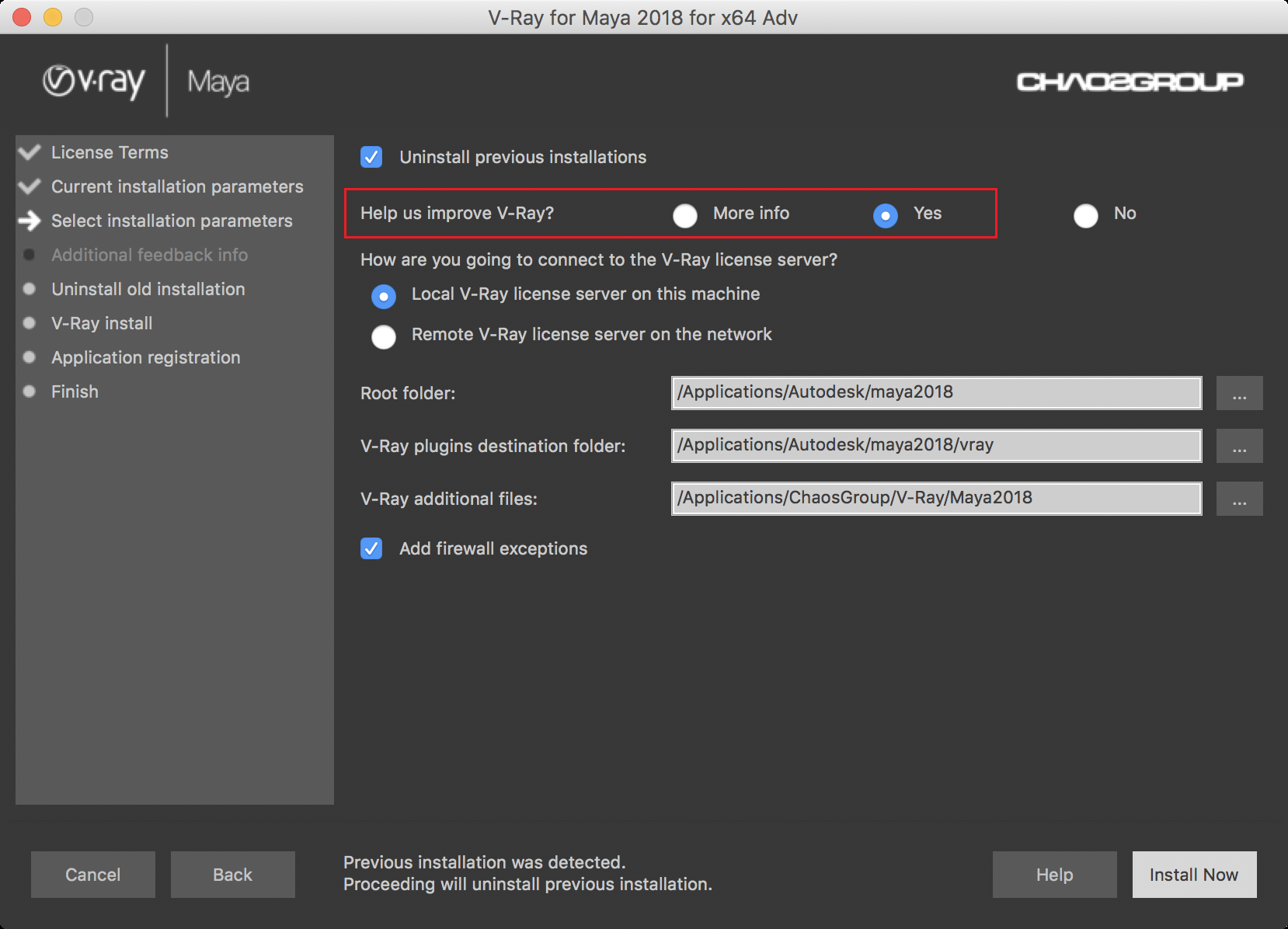Select the More info radio button
The image size is (1288, 929).
point(685,215)
